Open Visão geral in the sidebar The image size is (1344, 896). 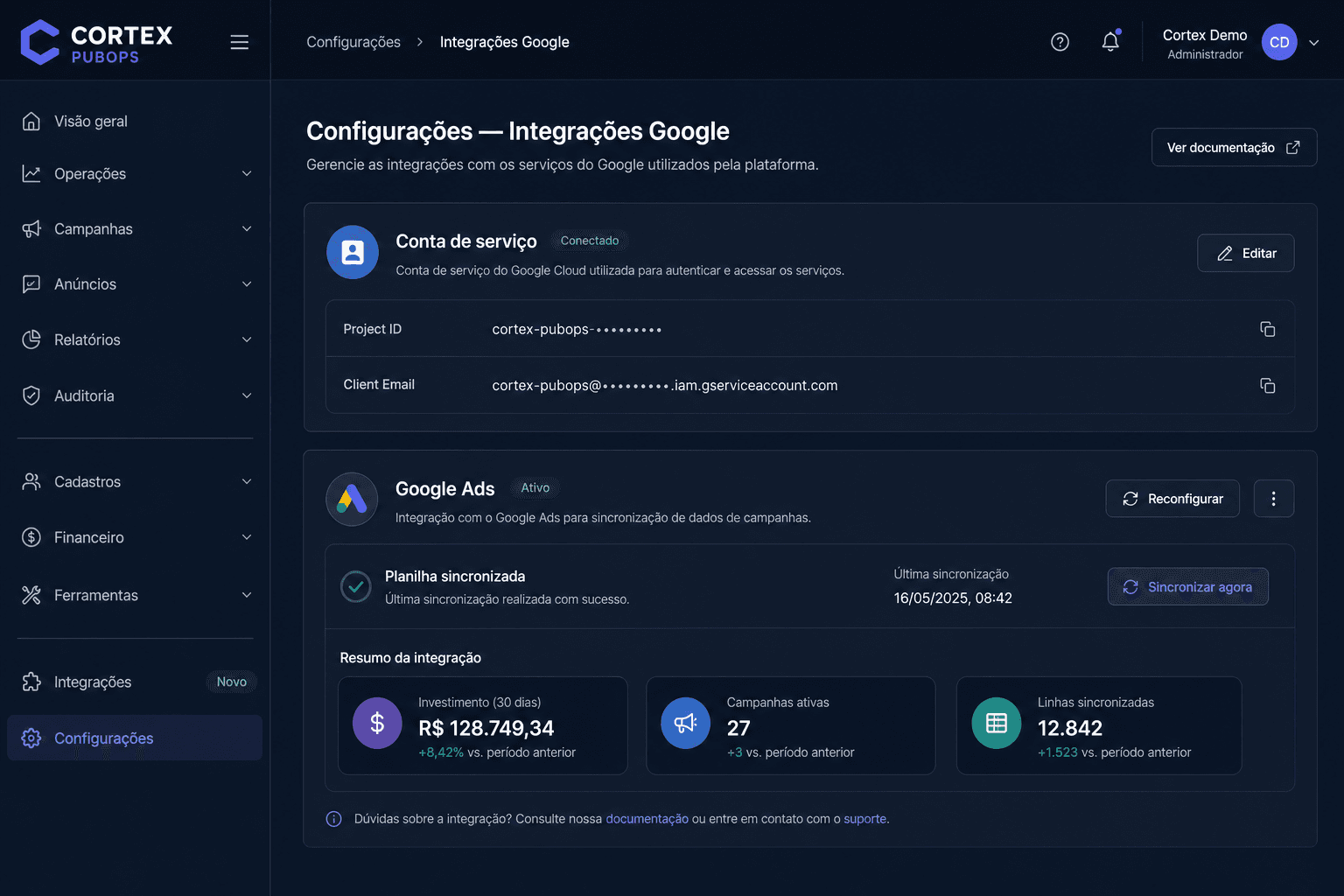pos(135,121)
